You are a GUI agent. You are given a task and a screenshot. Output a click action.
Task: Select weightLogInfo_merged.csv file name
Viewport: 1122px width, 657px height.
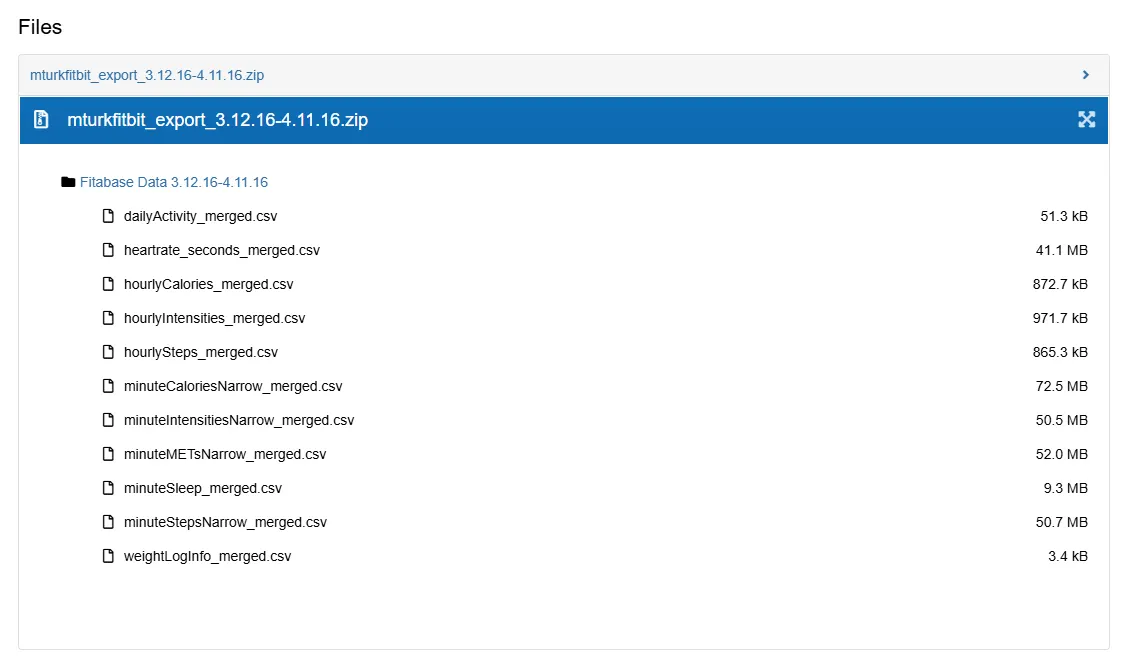208,556
